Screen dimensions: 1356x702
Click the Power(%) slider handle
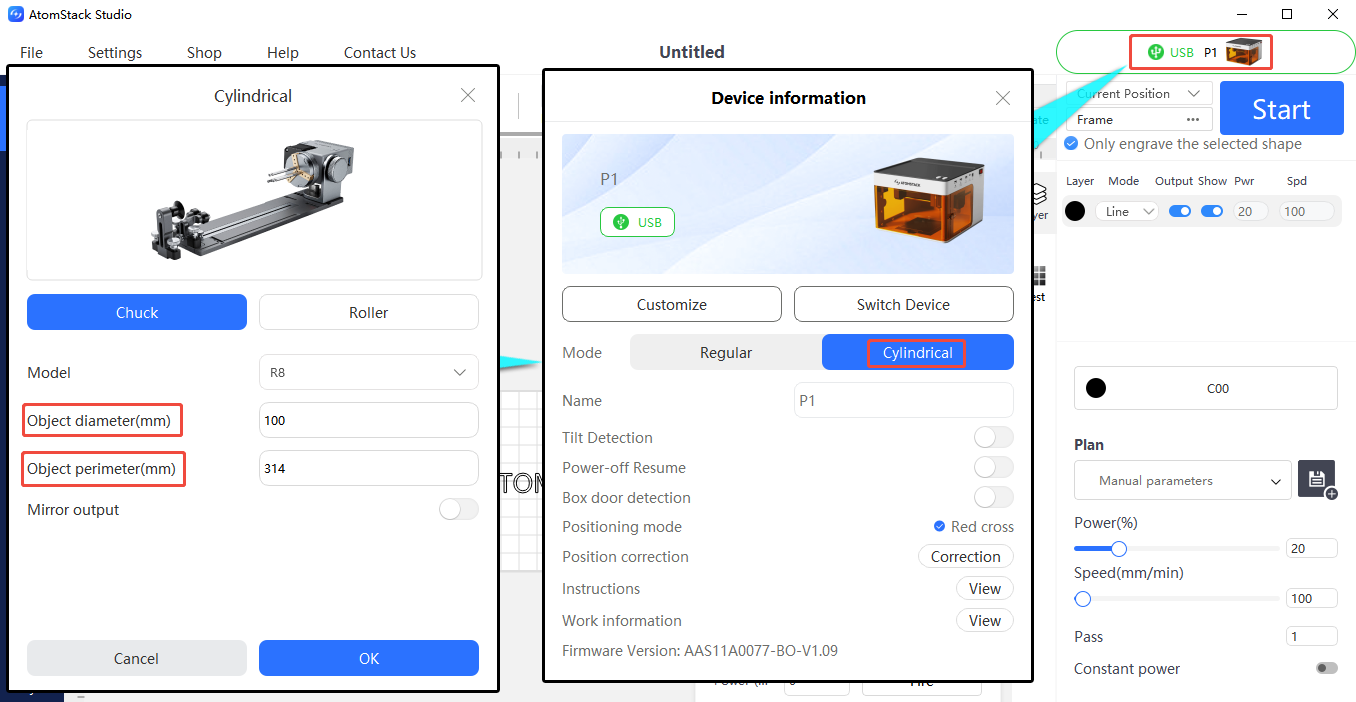[x=1119, y=548]
